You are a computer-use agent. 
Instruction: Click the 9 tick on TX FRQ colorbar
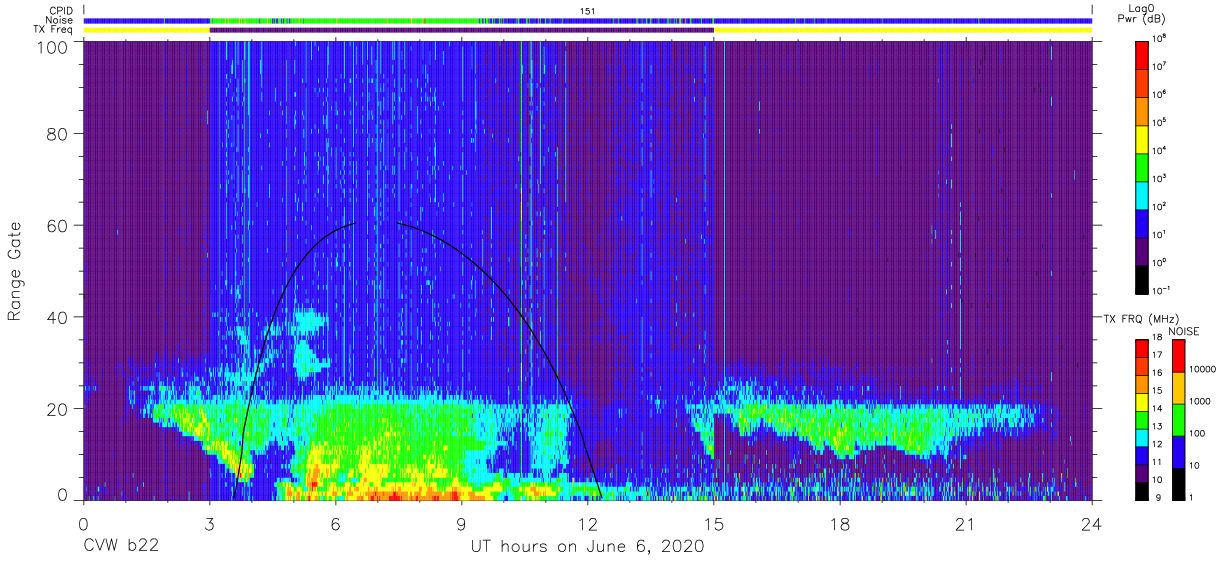pyautogui.click(x=1158, y=496)
